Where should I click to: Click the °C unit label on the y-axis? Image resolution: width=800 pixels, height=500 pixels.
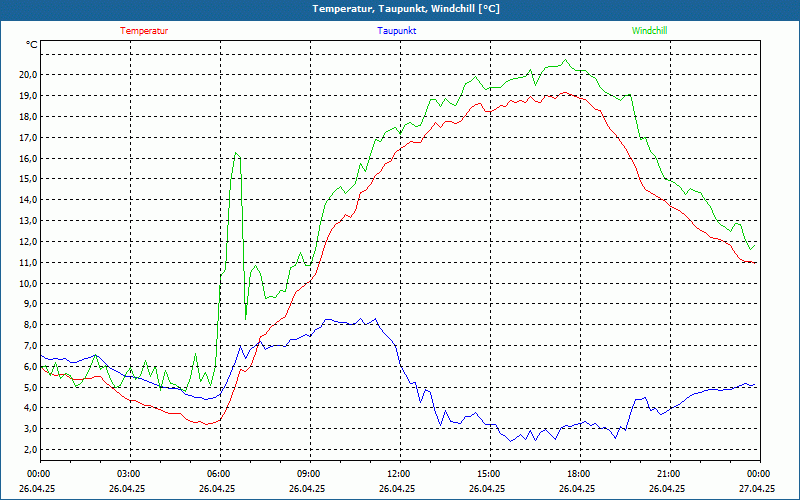(x=32, y=45)
